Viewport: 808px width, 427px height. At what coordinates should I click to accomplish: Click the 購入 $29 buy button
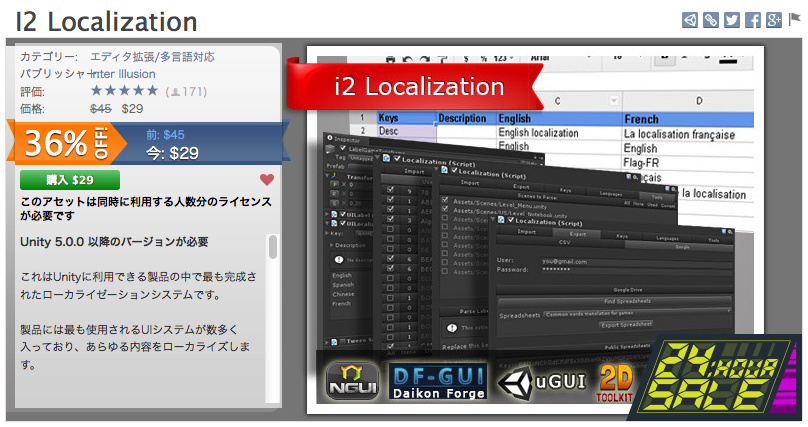[x=70, y=180]
